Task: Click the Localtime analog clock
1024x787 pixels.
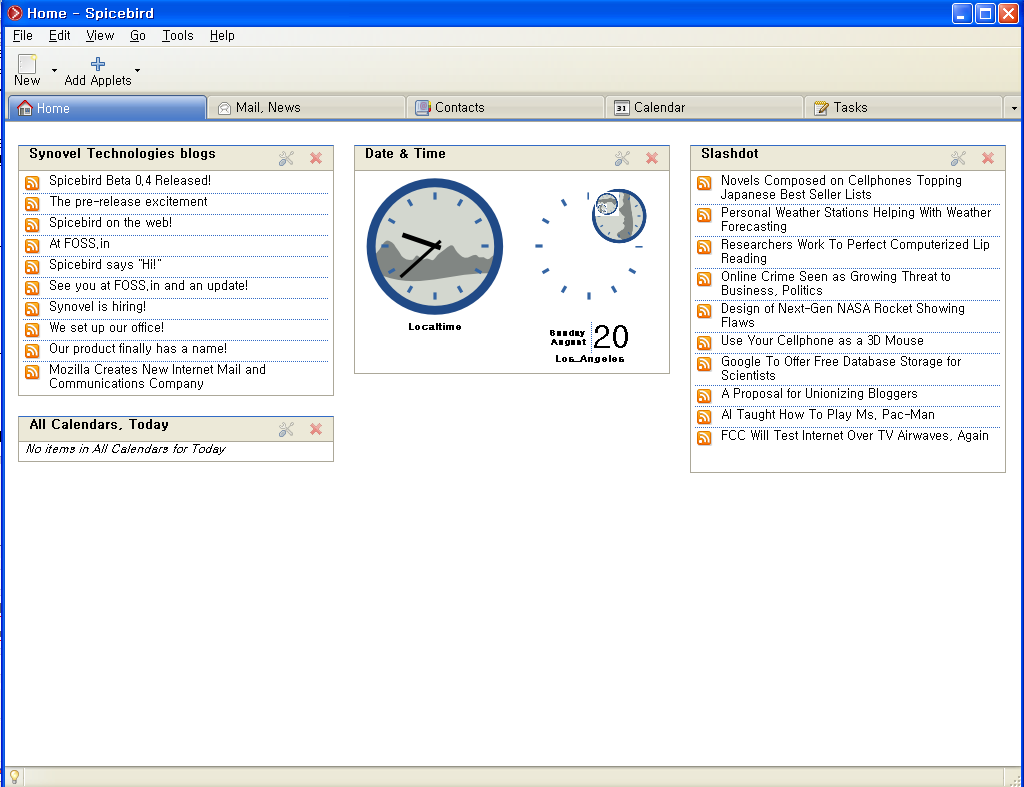Action: click(435, 246)
